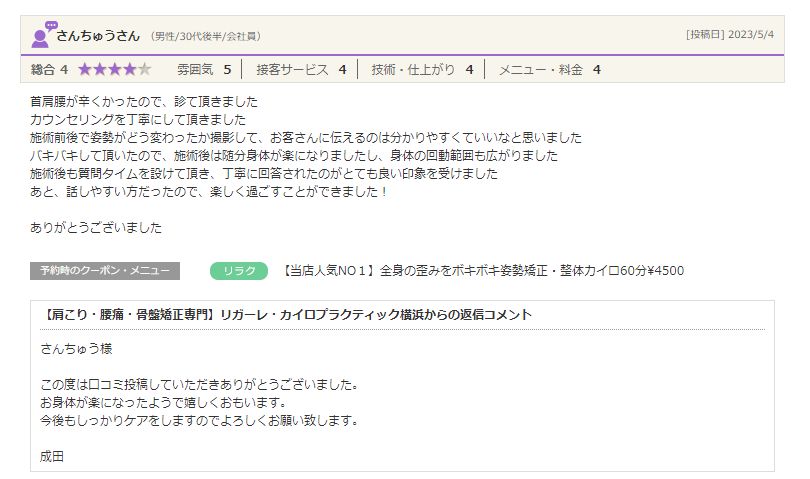
Task: Click the reviewer attributes 男性/30代後半/会社員
Action: pos(206,36)
